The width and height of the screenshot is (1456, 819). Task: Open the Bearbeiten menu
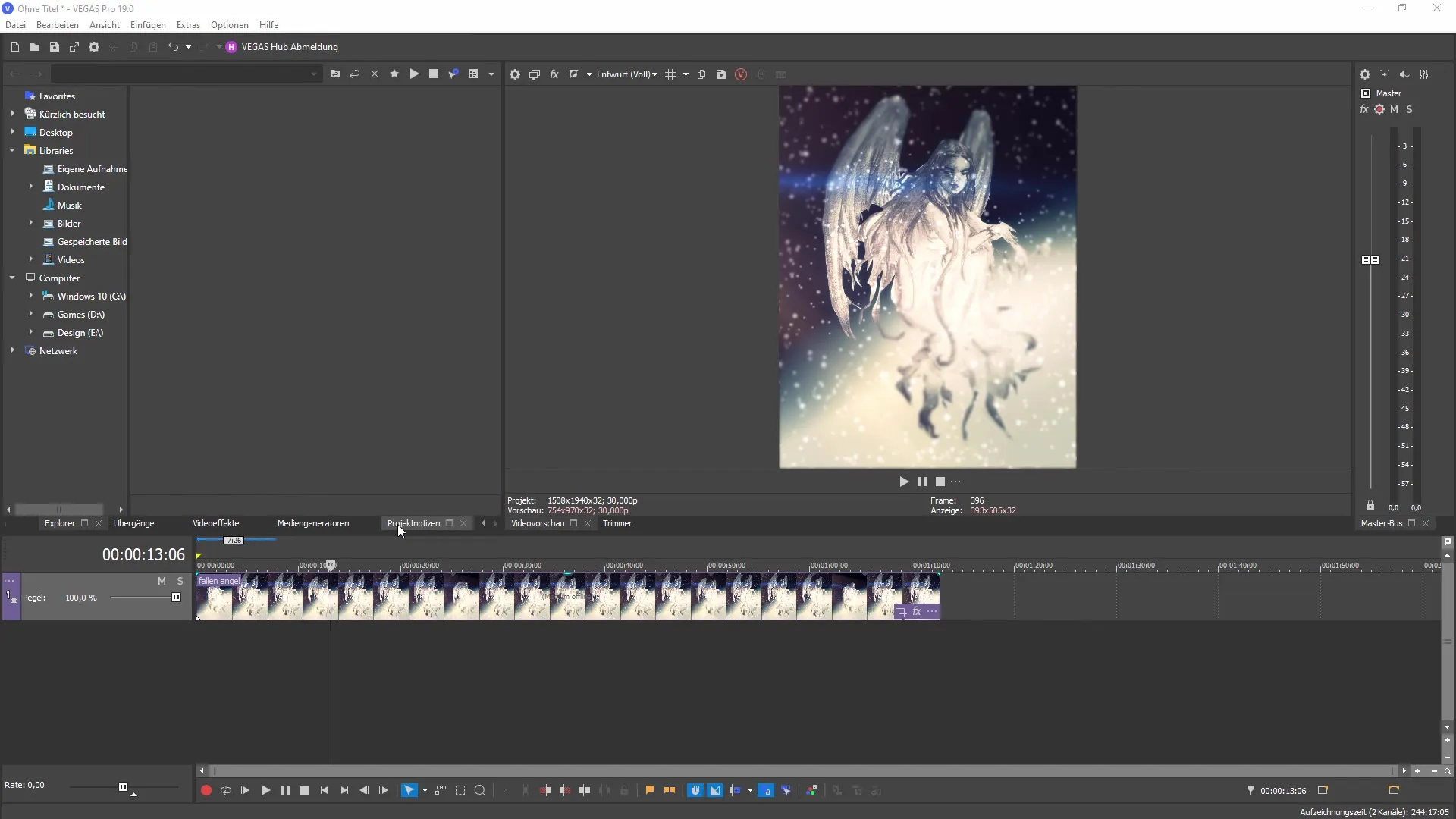(x=57, y=25)
